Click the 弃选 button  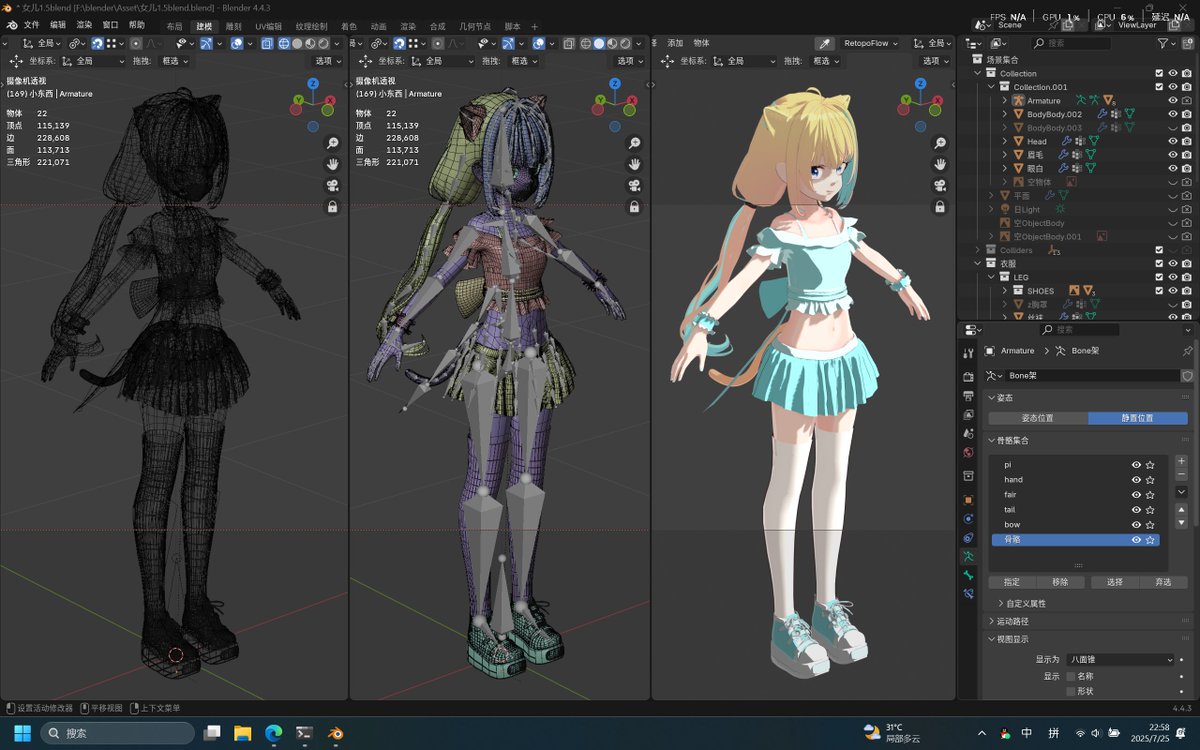(x=1163, y=582)
